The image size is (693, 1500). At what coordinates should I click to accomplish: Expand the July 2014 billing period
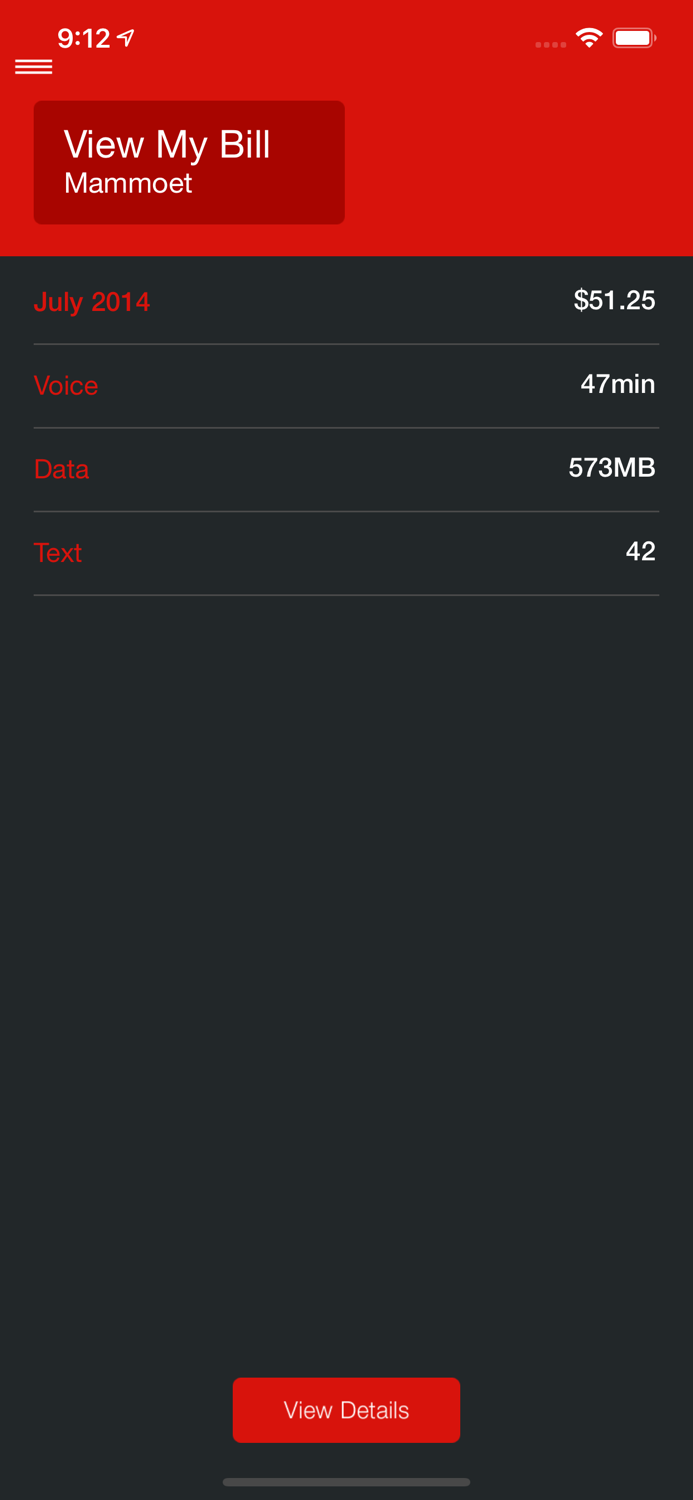point(346,301)
